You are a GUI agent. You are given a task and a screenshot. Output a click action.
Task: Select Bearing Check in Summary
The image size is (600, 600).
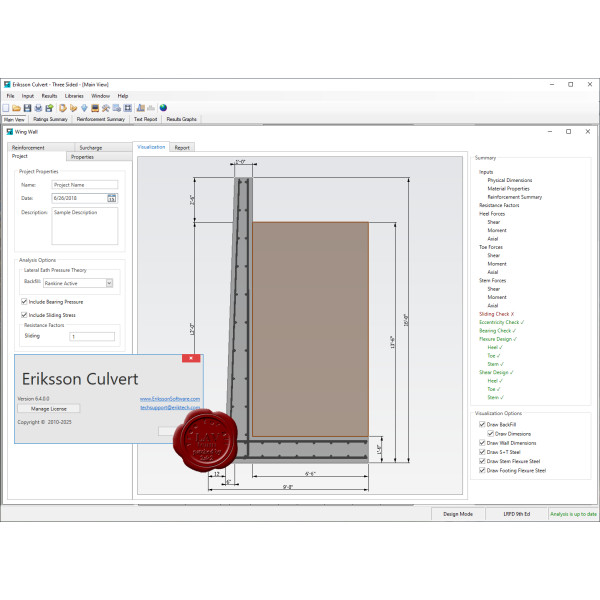click(x=497, y=331)
